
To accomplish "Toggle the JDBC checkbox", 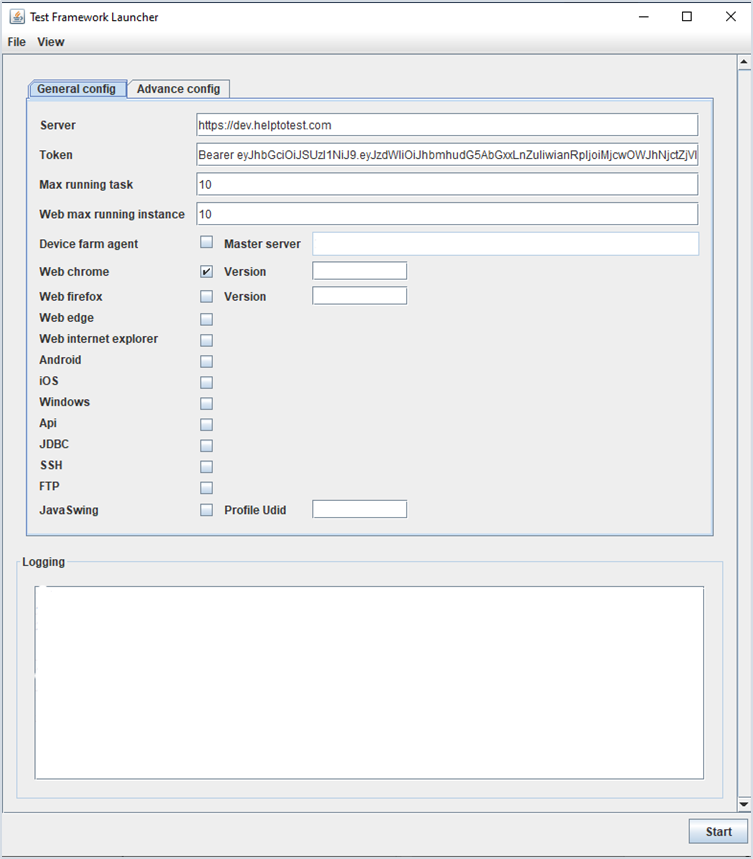I will click(x=207, y=445).
